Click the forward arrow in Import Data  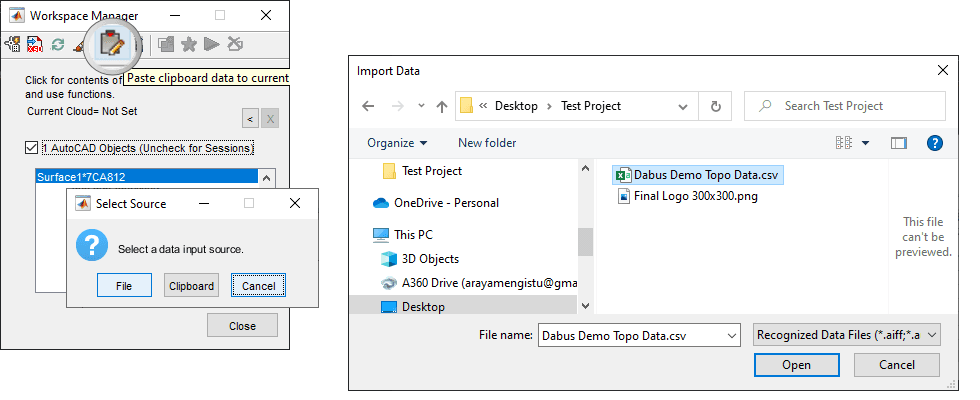click(398, 106)
